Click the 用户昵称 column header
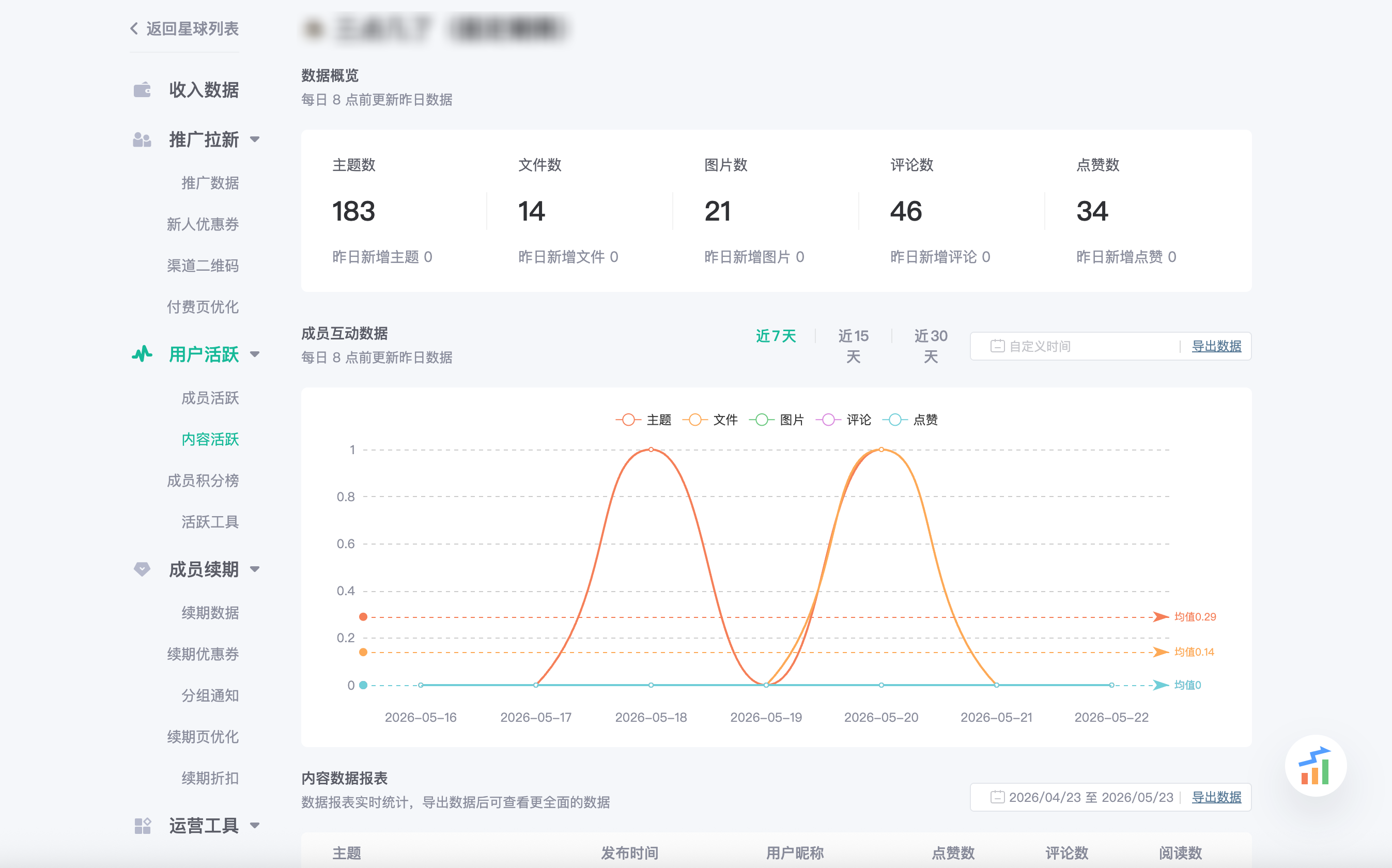The image size is (1392, 868). [795, 853]
